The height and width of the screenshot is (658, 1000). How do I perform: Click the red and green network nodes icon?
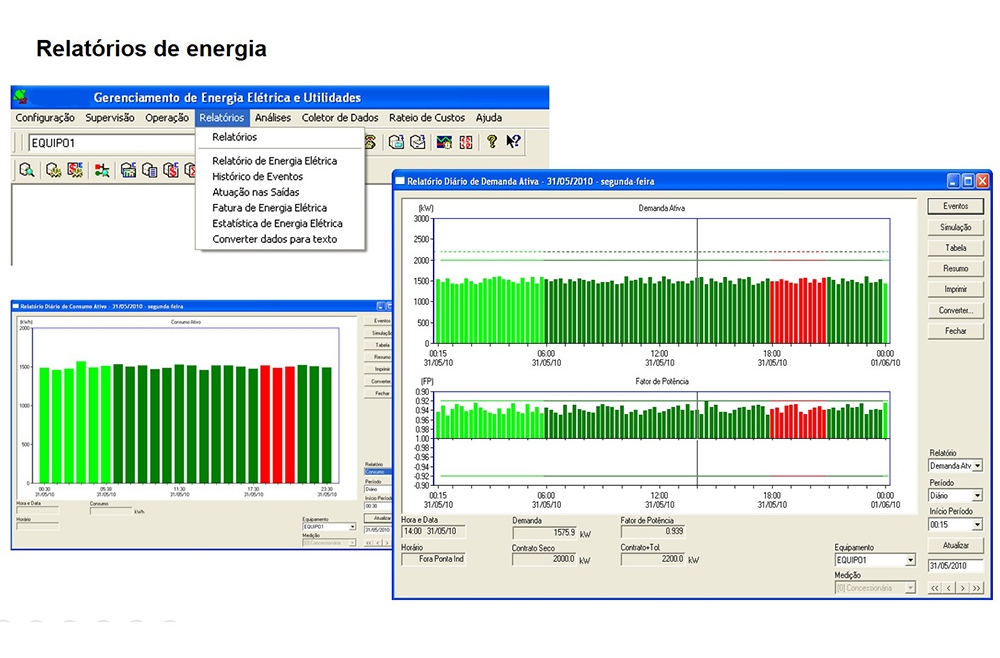(x=102, y=171)
